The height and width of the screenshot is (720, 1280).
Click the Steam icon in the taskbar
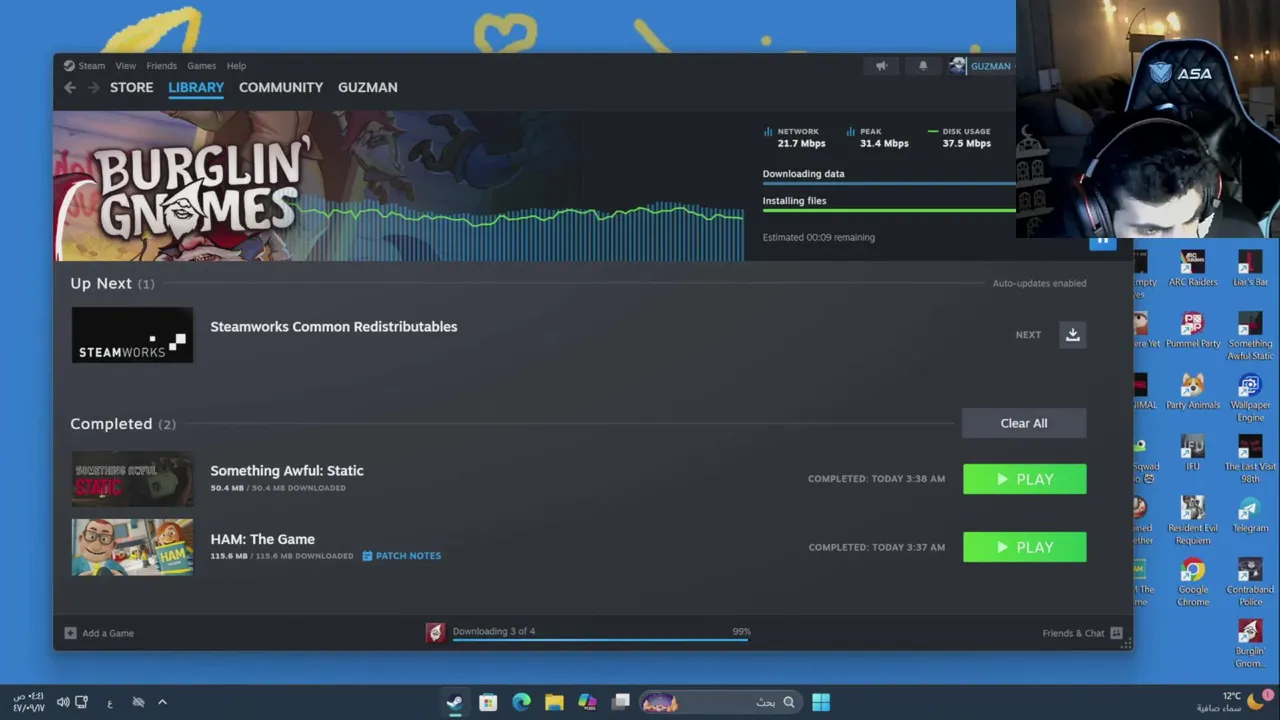(454, 702)
